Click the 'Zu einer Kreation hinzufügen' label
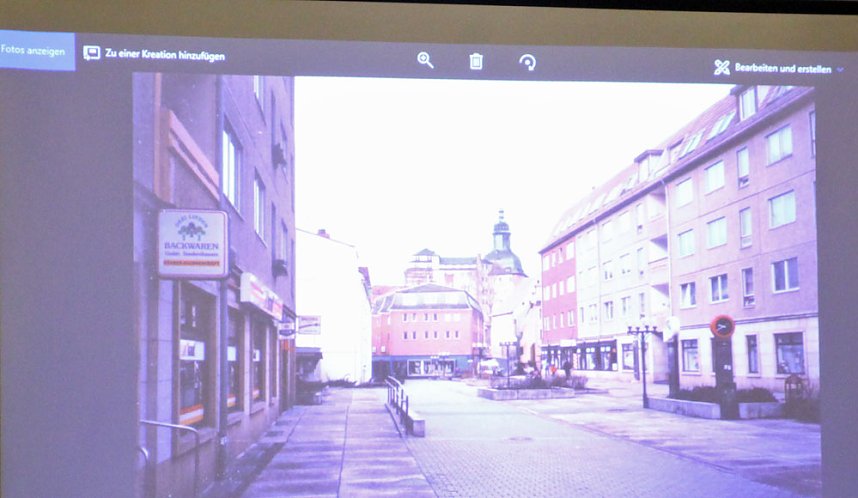The height and width of the screenshot is (498, 858). [165, 55]
